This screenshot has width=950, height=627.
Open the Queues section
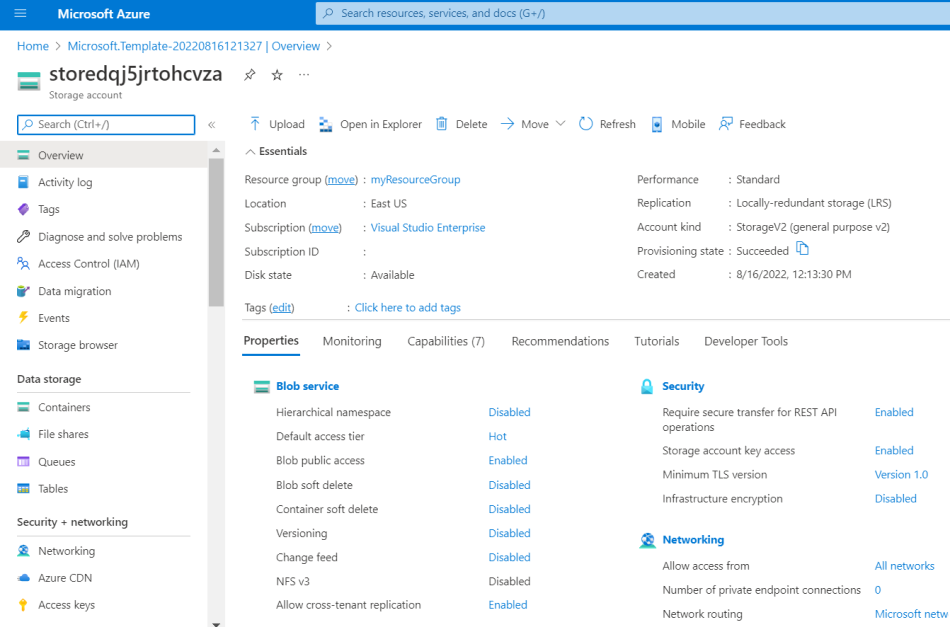[x=58, y=460]
